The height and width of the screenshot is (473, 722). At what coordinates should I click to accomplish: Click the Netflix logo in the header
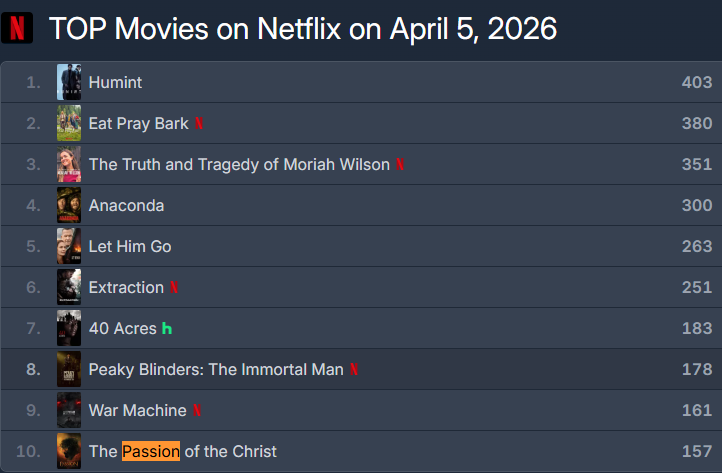[x=17, y=27]
